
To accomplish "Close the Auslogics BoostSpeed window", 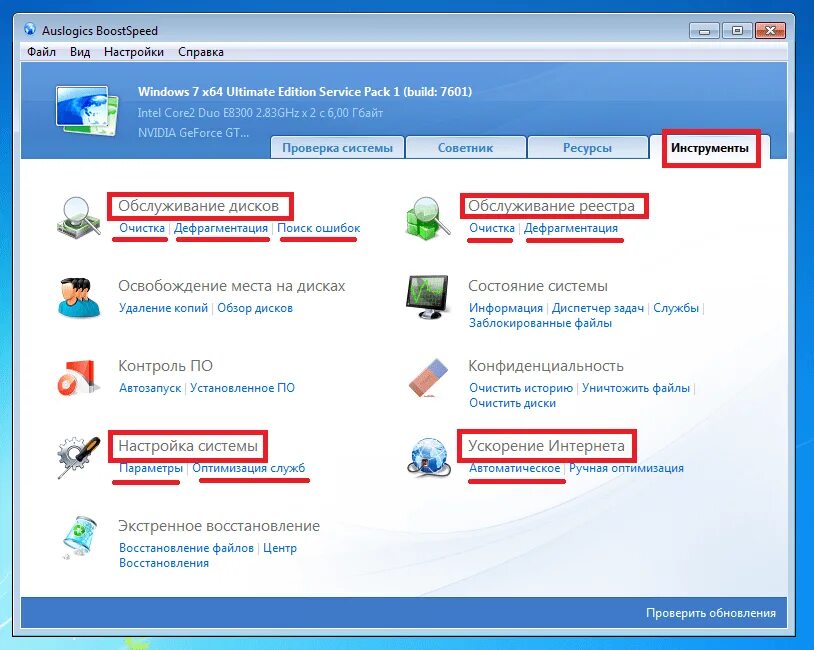I will (770, 31).
